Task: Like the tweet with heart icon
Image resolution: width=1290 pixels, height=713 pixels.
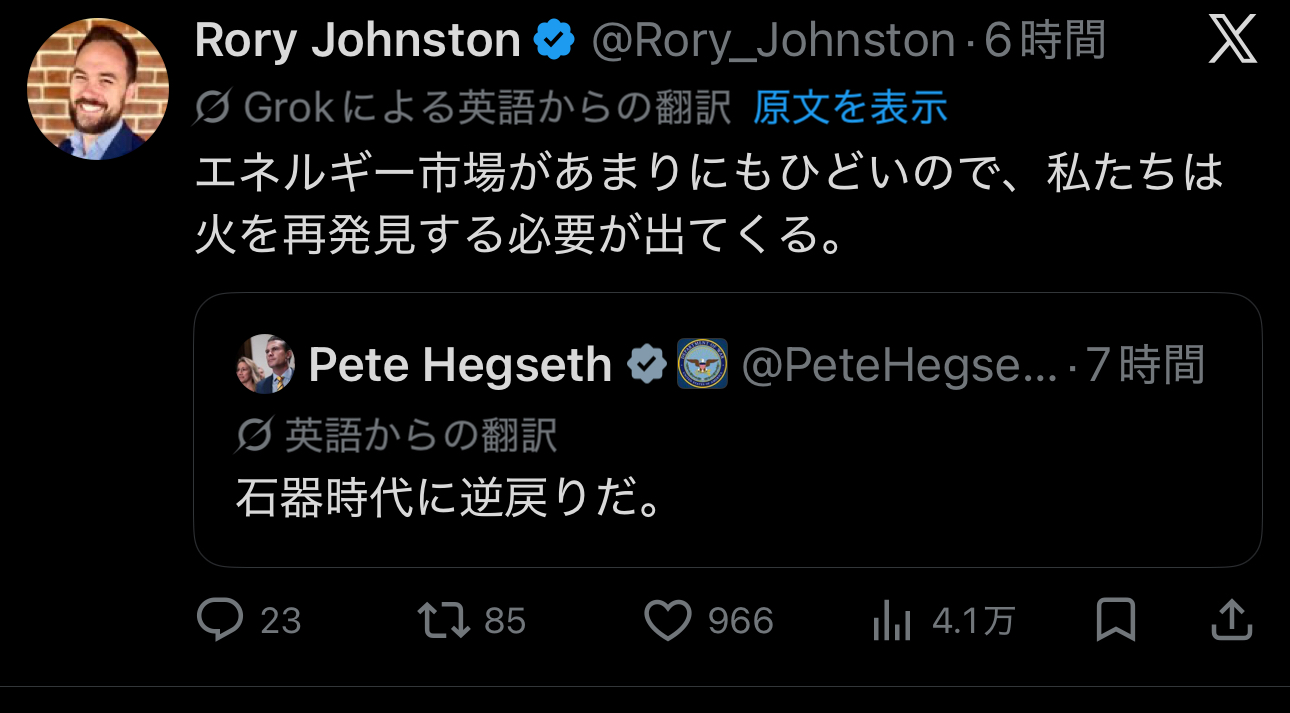Action: click(667, 621)
